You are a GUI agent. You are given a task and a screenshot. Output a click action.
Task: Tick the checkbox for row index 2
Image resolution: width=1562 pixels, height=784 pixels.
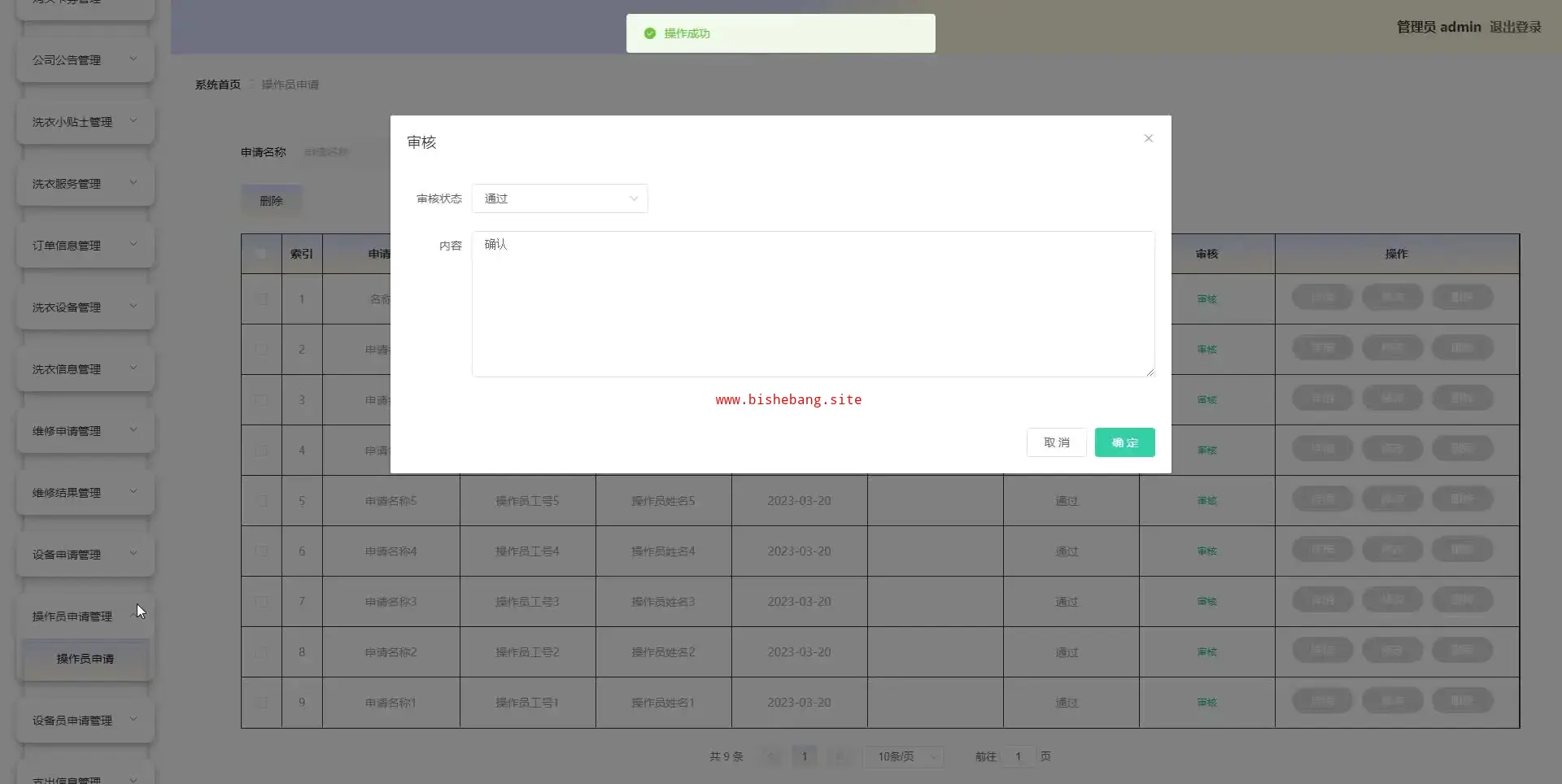[261, 350]
